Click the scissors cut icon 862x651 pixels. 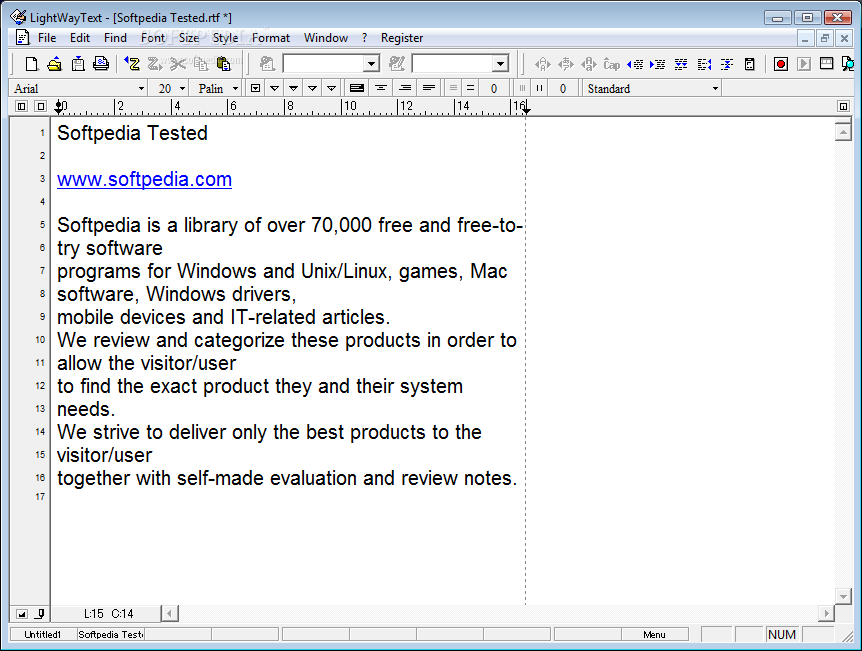pos(178,64)
